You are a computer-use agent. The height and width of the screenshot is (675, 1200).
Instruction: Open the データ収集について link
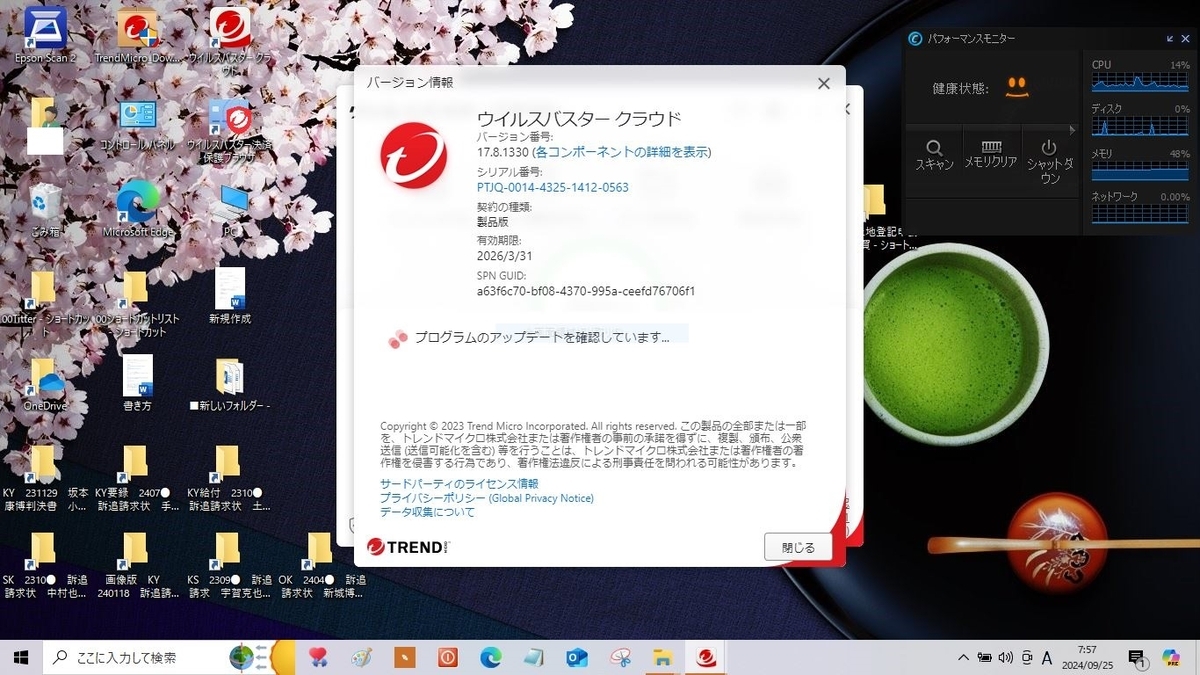[427, 512]
